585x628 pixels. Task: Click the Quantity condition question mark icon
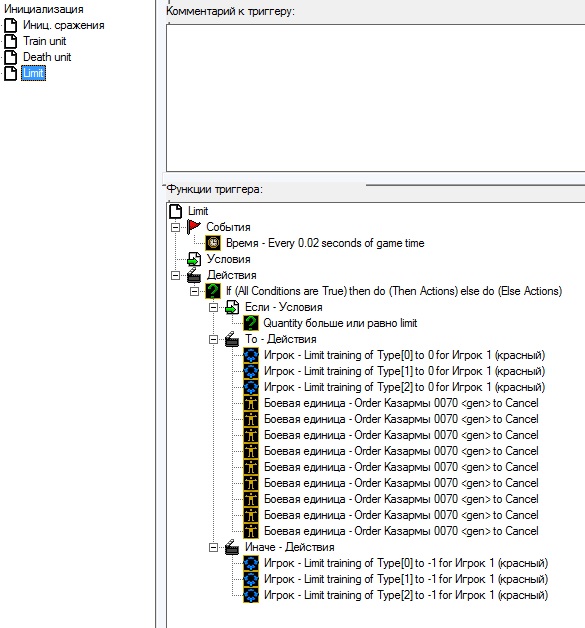[251, 323]
